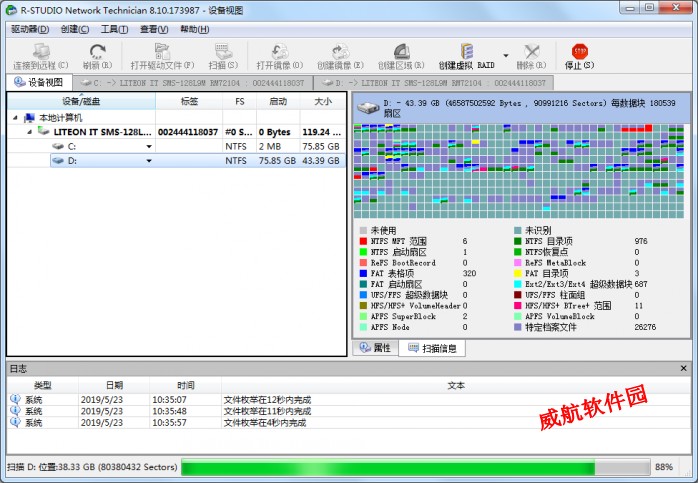Click the Refresh toolbar icon
698x483 pixels.
pos(97,52)
